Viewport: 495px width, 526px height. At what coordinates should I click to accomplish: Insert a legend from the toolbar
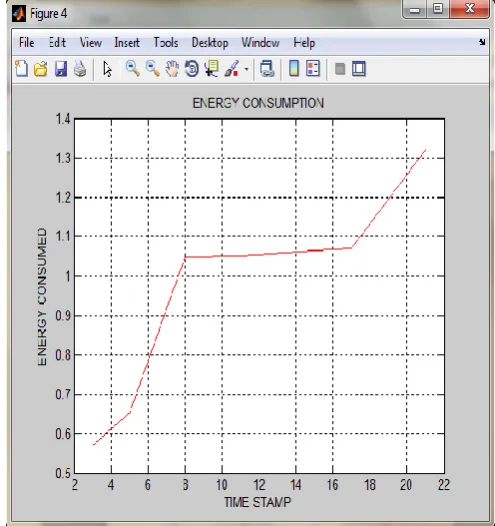(313, 68)
